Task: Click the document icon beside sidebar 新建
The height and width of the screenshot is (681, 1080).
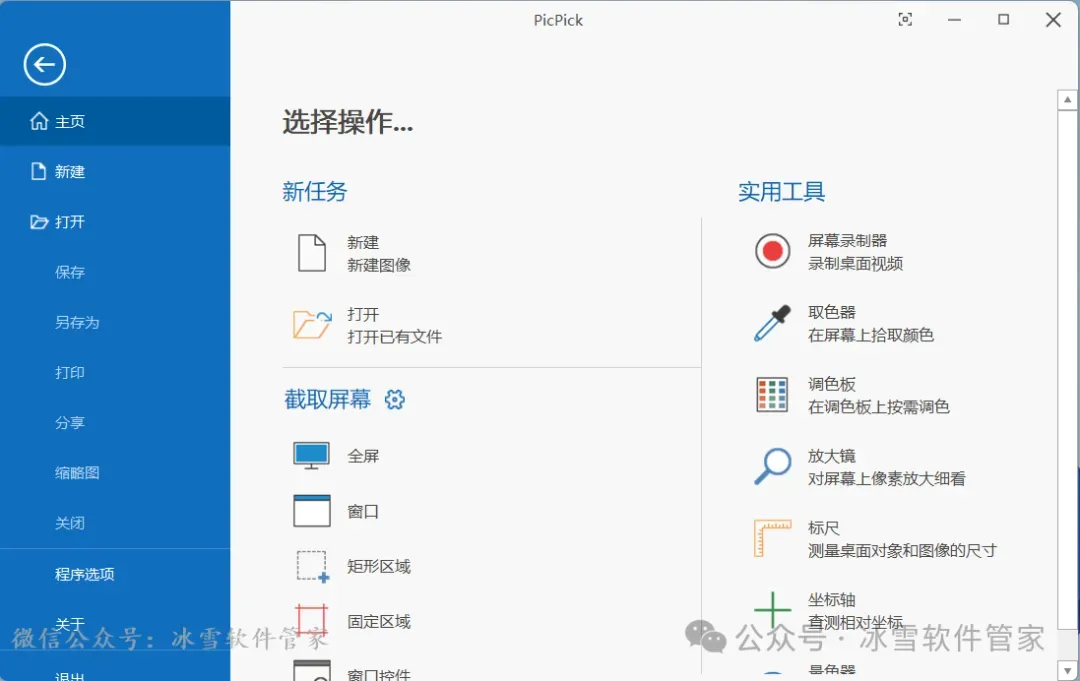Action: coord(39,171)
